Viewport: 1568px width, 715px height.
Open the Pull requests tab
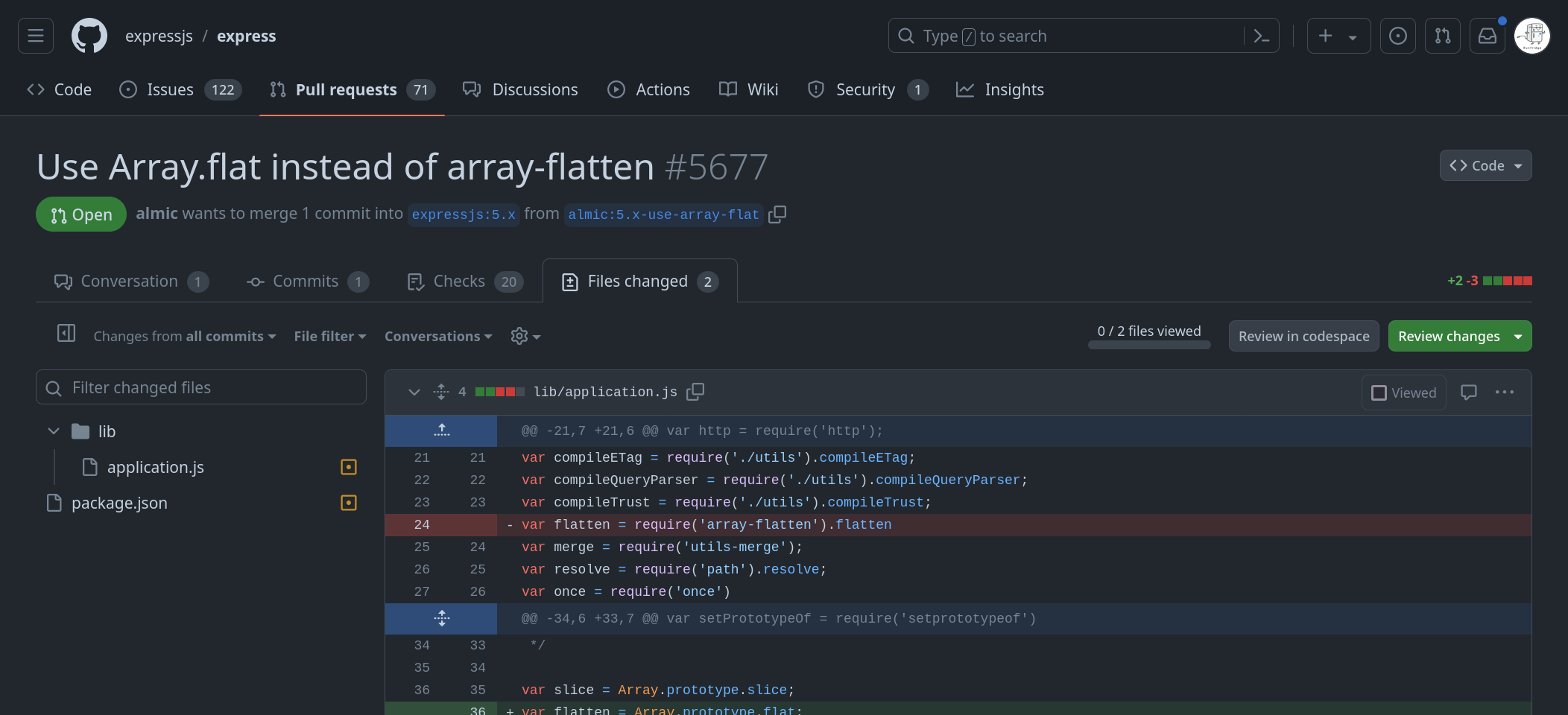[x=352, y=89]
